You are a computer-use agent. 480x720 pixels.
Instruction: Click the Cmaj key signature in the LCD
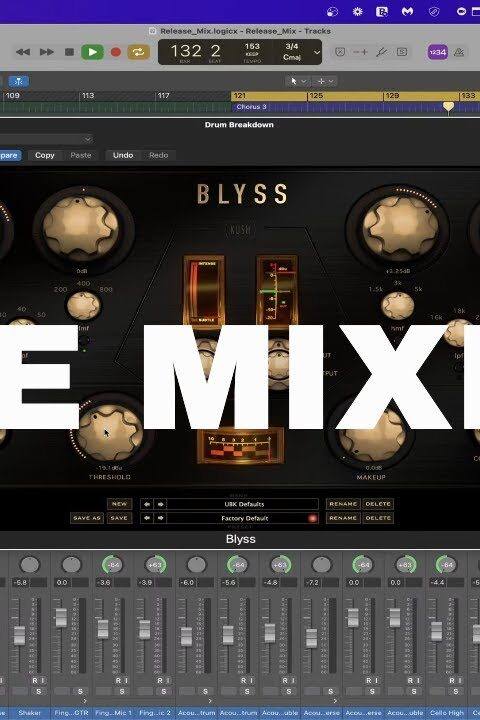click(x=292, y=57)
